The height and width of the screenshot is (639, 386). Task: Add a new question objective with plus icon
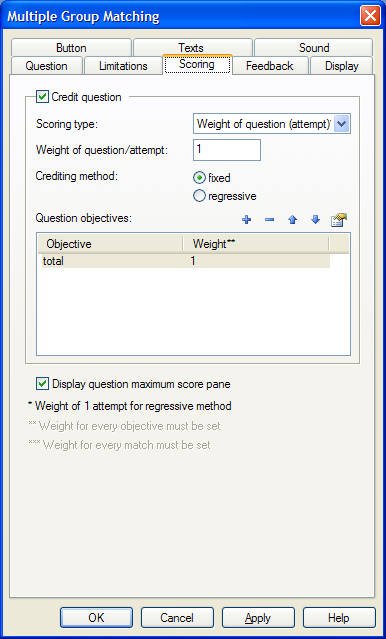pyautogui.click(x=246, y=220)
